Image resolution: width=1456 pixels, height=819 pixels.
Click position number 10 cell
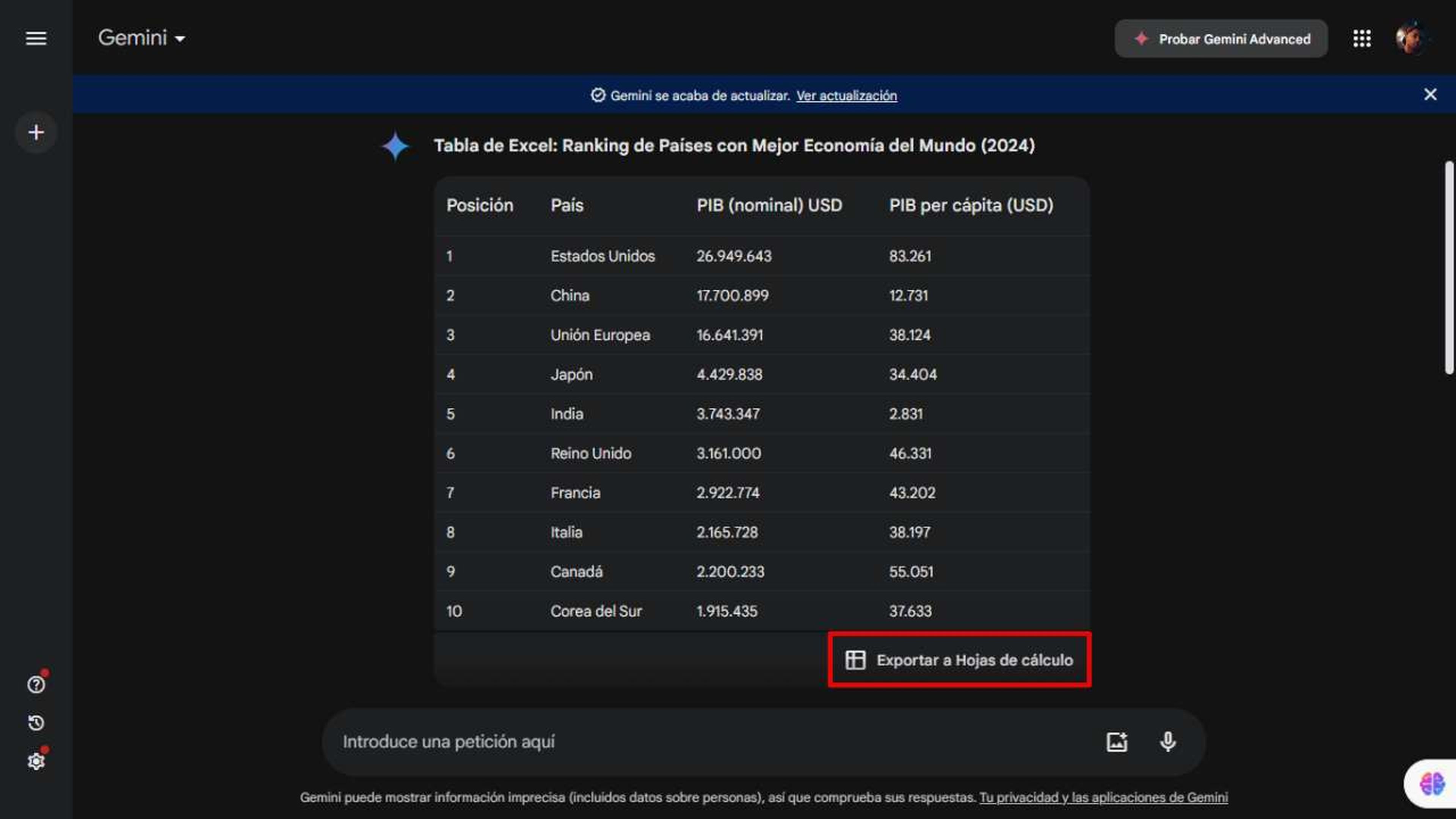click(454, 611)
